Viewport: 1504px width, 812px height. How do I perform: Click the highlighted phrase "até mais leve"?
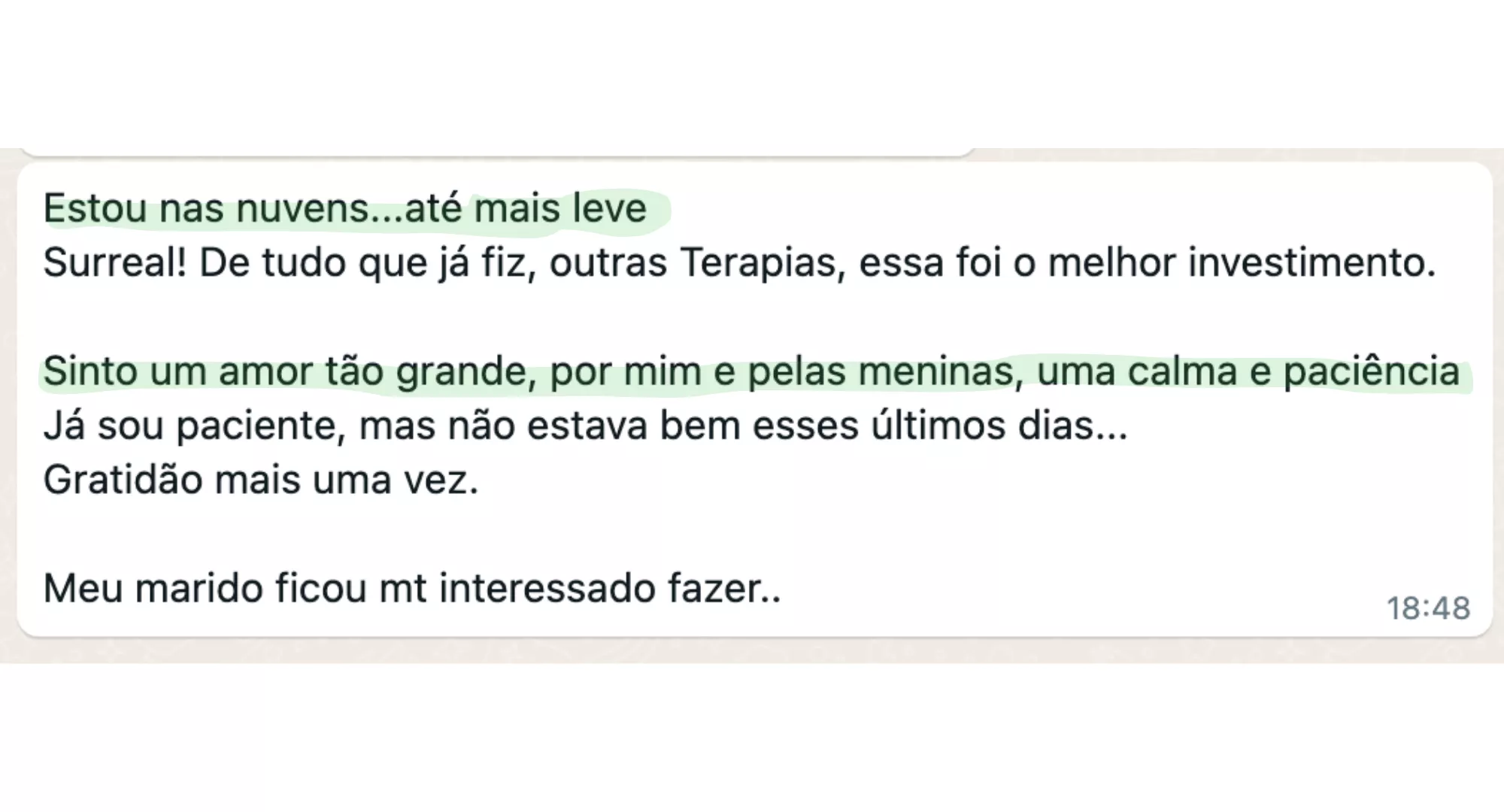pyautogui.click(x=525, y=209)
